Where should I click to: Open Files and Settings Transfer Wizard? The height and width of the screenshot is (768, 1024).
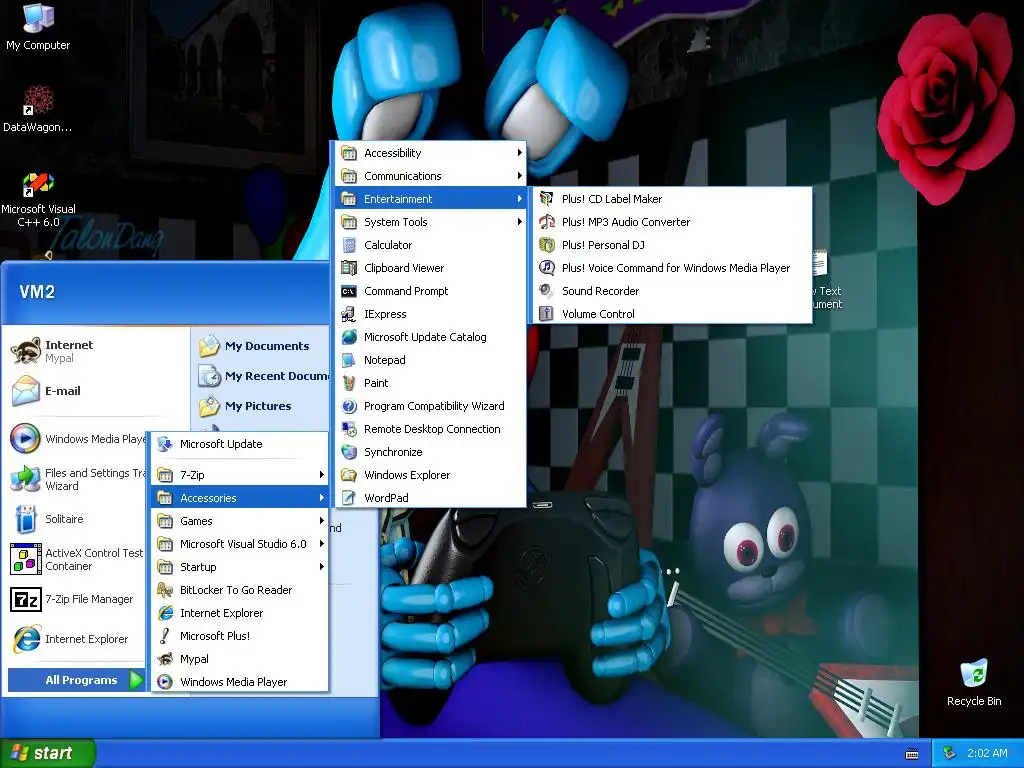pos(76,479)
